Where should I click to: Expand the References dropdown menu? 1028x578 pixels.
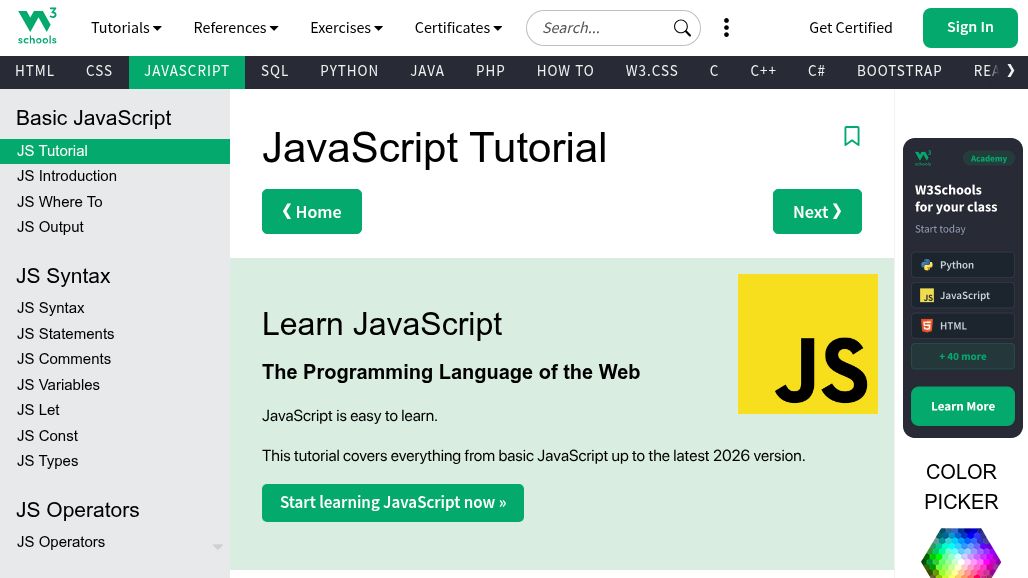pos(236,28)
